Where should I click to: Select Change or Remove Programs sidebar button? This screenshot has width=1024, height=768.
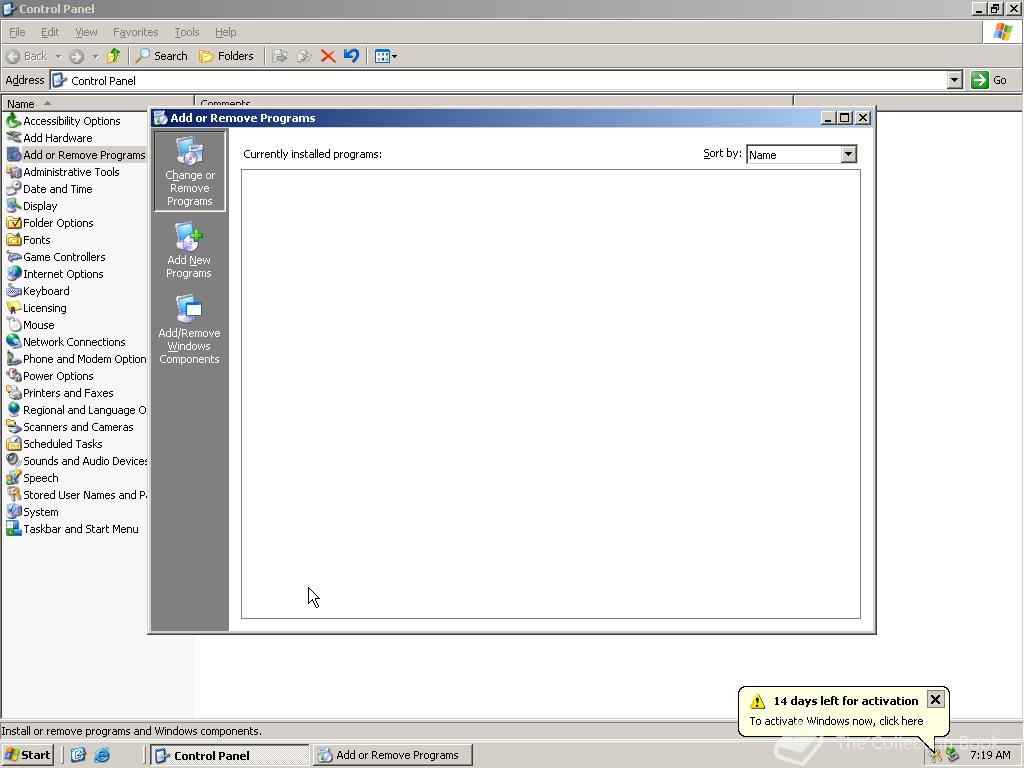[x=189, y=171]
